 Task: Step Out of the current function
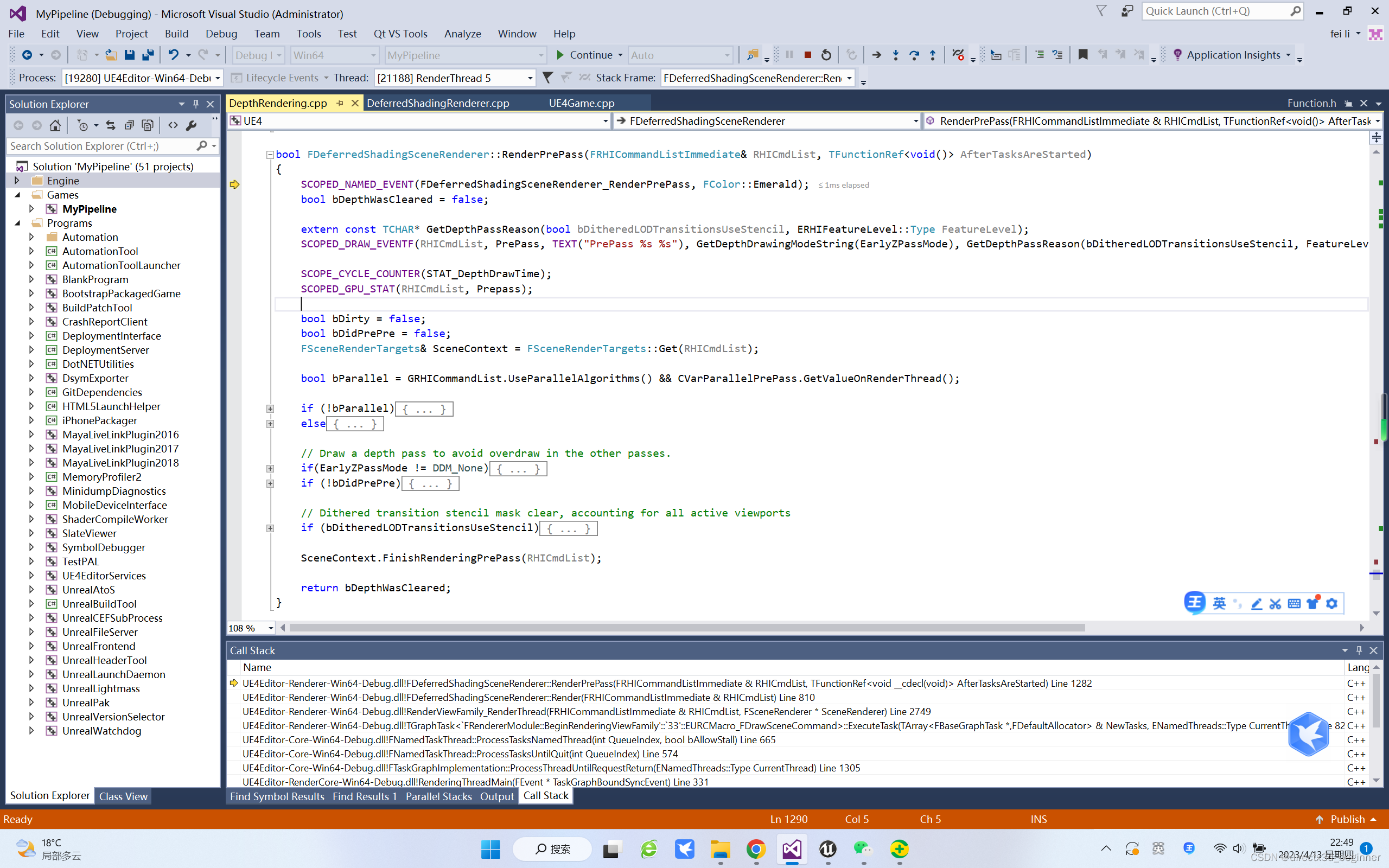click(x=933, y=55)
